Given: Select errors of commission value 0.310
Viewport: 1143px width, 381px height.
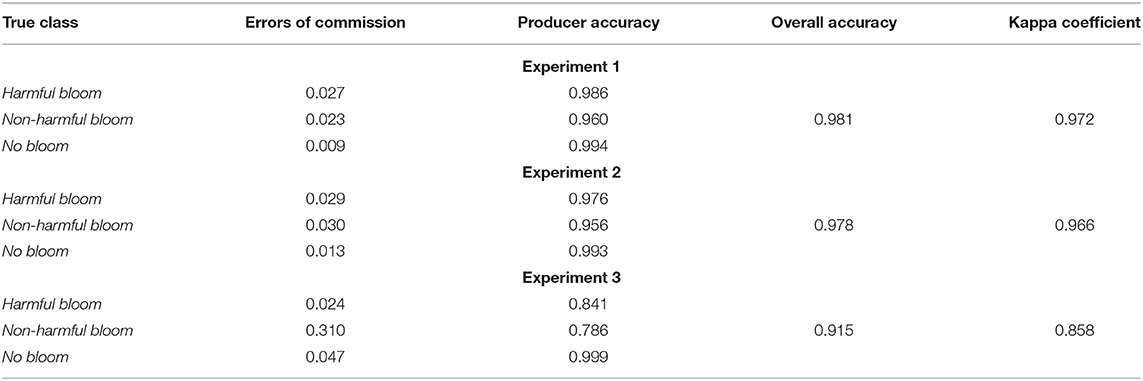Looking at the screenshot, I should click(323, 330).
